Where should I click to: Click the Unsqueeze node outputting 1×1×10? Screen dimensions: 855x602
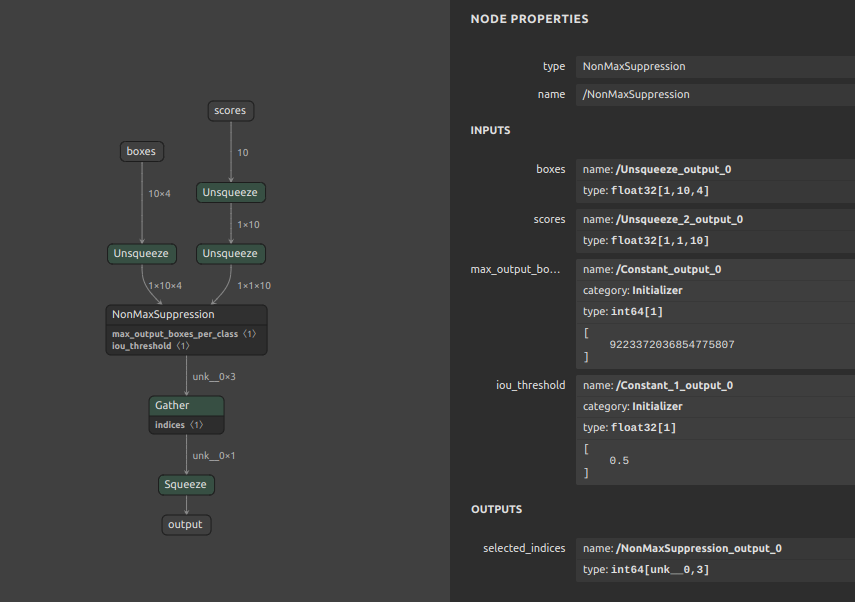[x=231, y=254]
